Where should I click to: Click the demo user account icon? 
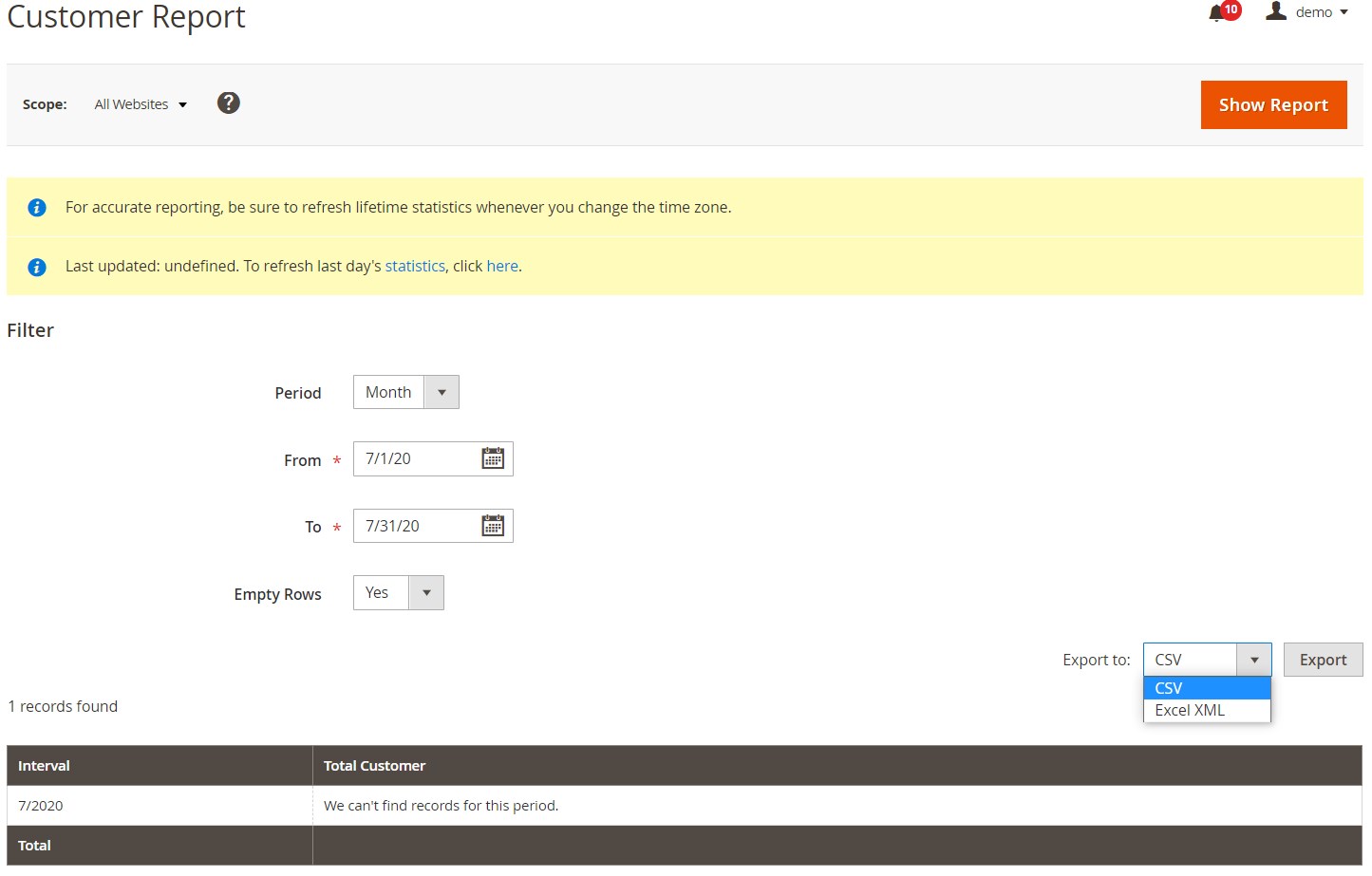click(x=1276, y=11)
